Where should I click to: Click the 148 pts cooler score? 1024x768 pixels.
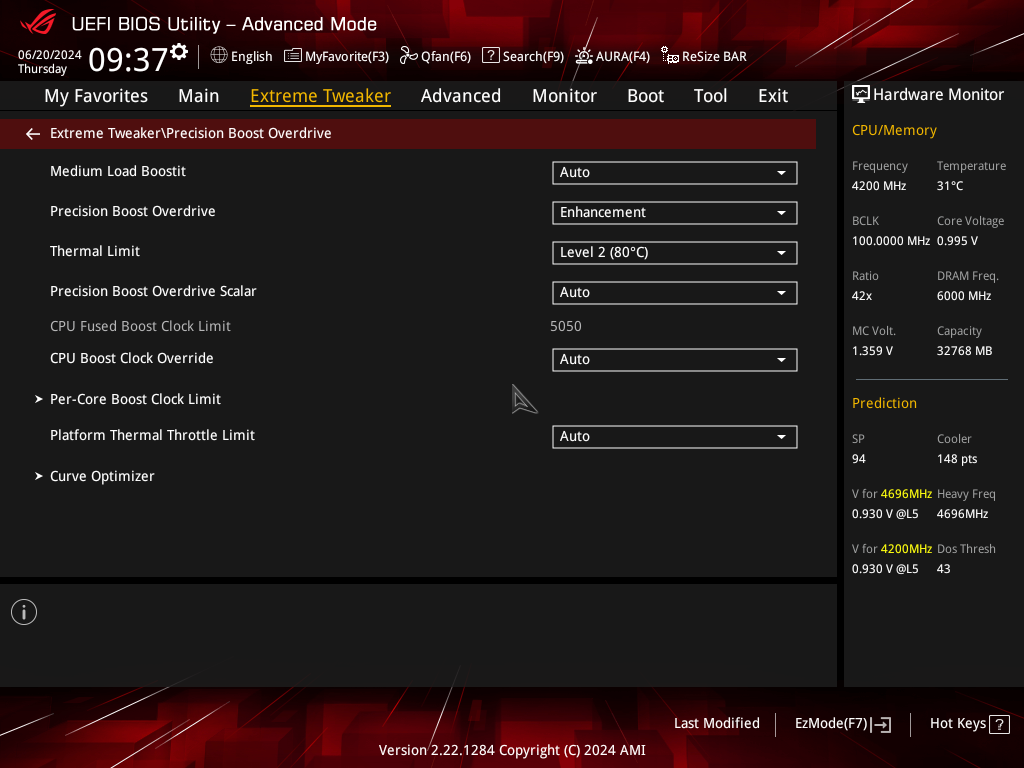957,458
